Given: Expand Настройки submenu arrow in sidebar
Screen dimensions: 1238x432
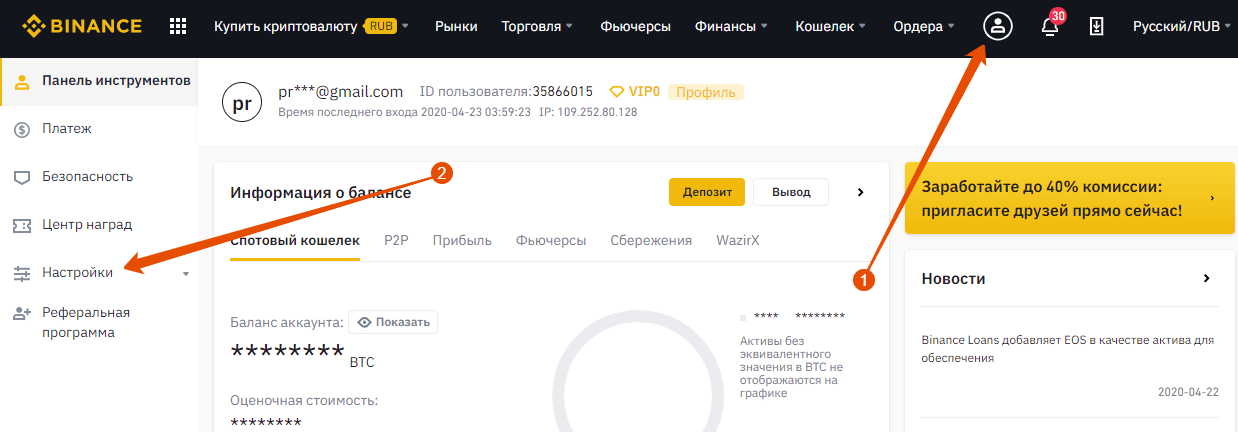Looking at the screenshot, I should 186,274.
